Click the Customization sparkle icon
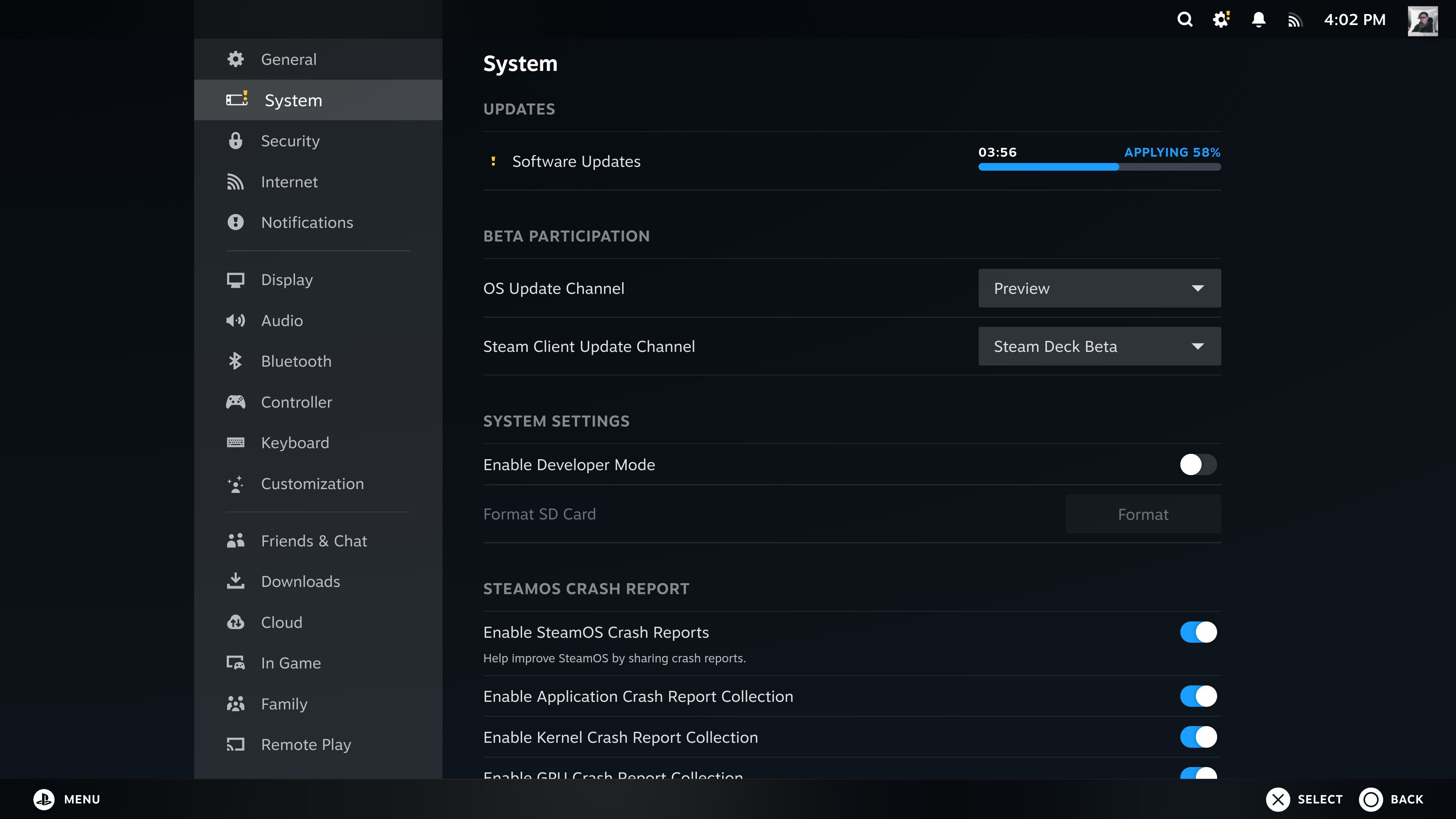 pos(235,484)
